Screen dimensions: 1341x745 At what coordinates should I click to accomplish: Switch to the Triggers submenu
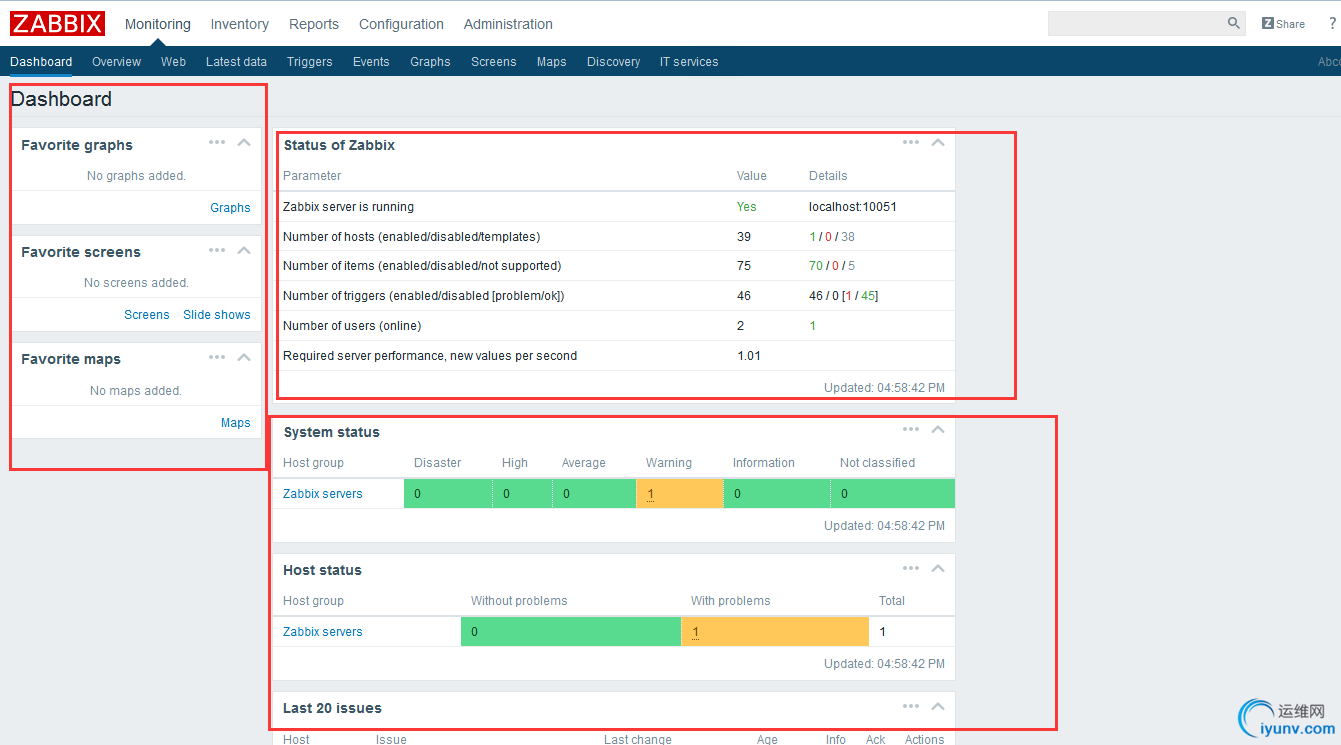[x=310, y=62]
